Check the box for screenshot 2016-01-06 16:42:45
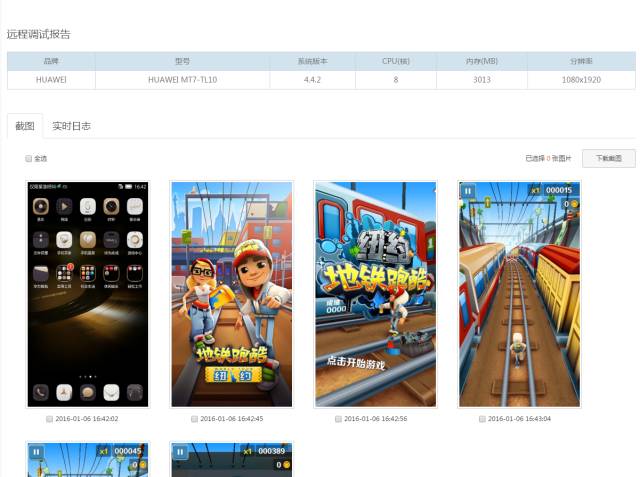Screen dimensions: 640x477 pyautogui.click(x=194, y=419)
